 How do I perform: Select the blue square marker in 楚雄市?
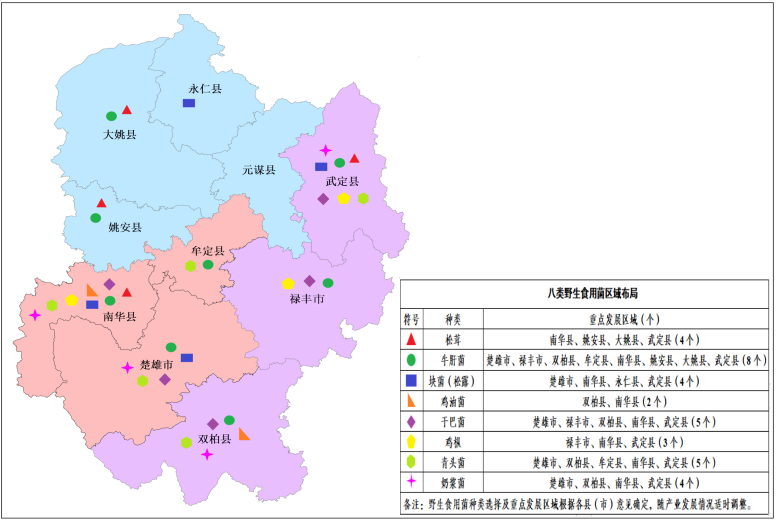(x=187, y=358)
